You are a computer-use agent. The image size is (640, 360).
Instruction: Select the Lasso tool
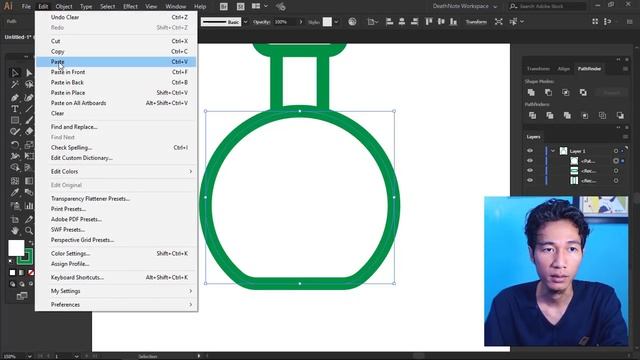29,84
